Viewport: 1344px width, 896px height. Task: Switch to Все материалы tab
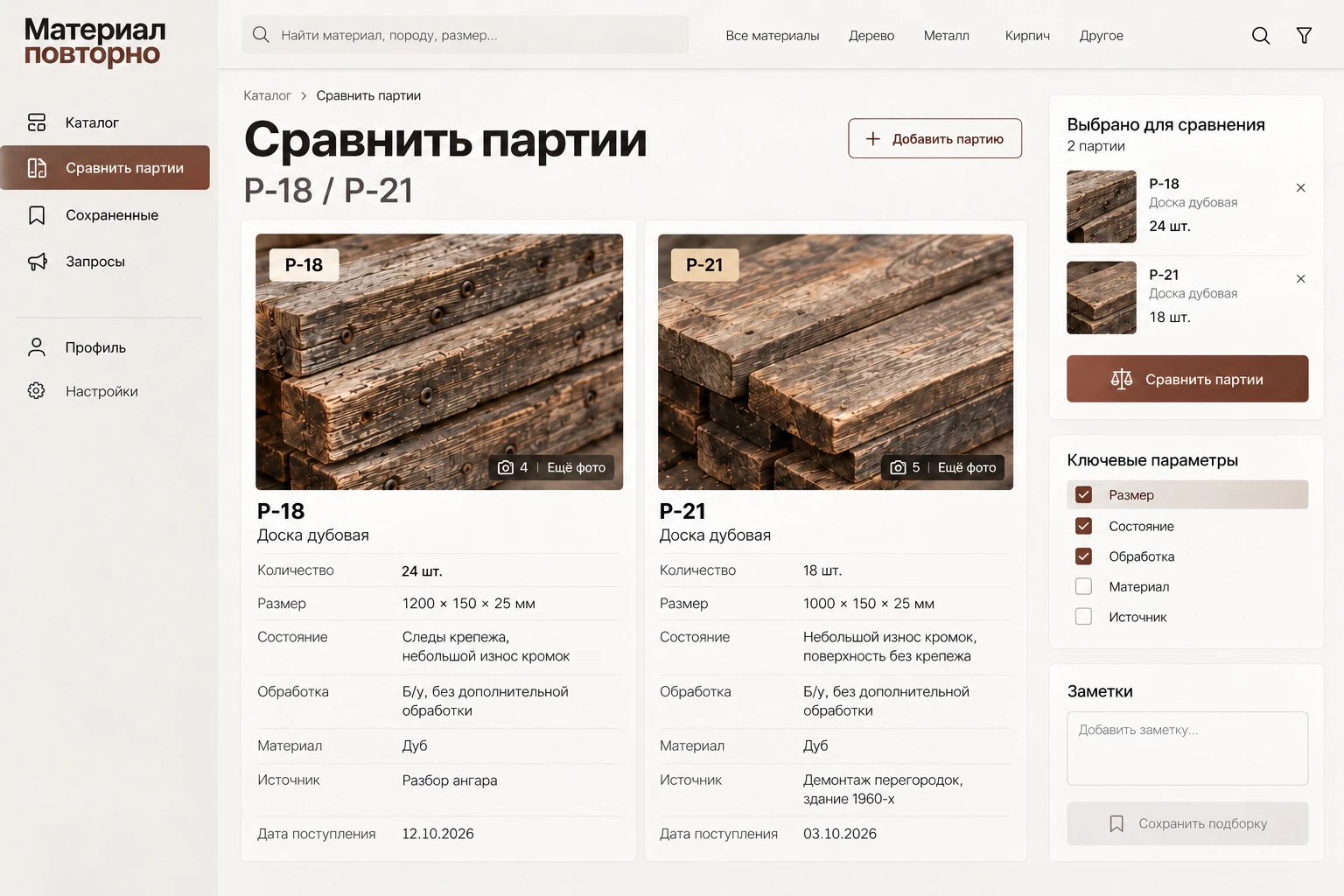(x=772, y=36)
